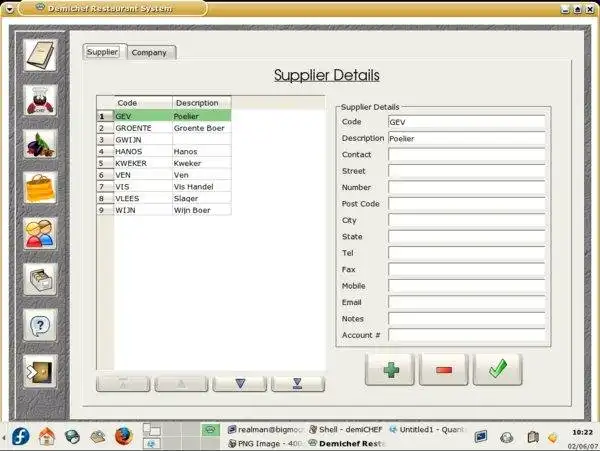Switch to the Supplier tab
The height and width of the screenshot is (451, 600).
coord(102,52)
